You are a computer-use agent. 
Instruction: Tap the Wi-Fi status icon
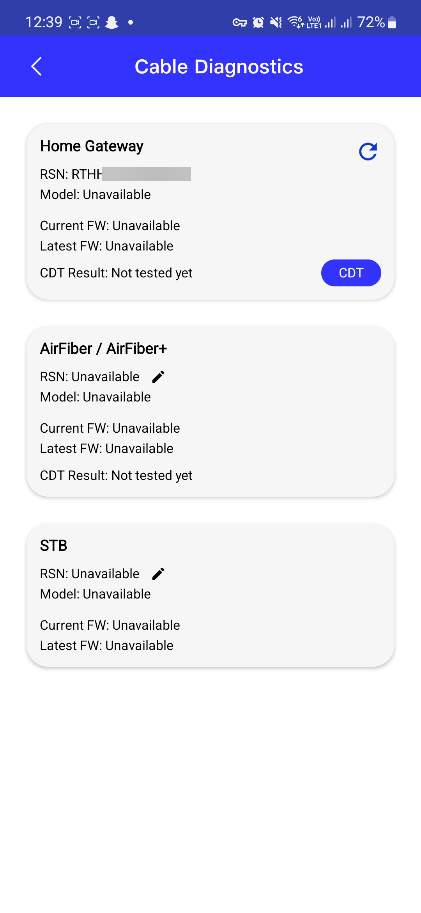coord(295,22)
